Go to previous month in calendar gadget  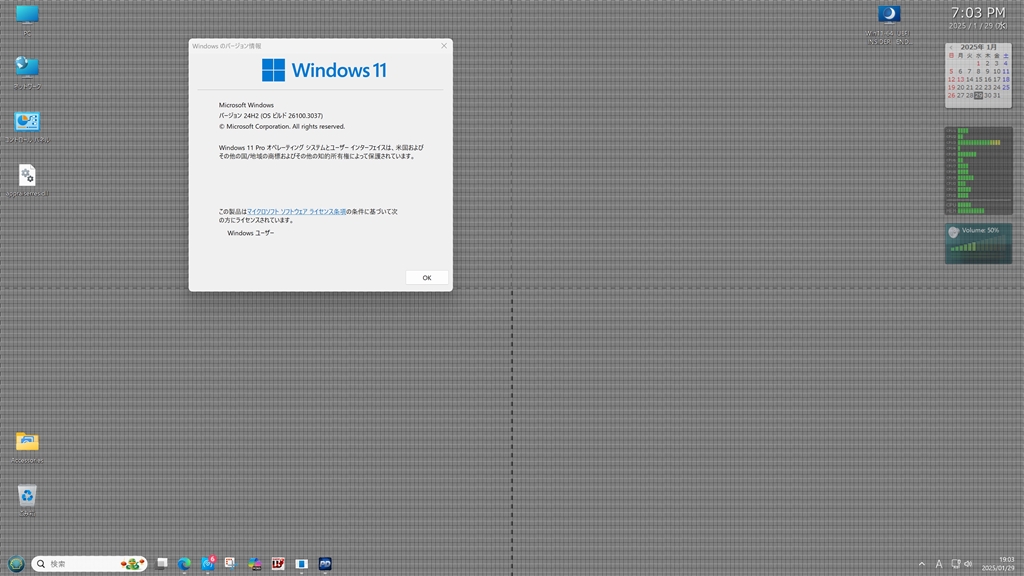point(951,48)
